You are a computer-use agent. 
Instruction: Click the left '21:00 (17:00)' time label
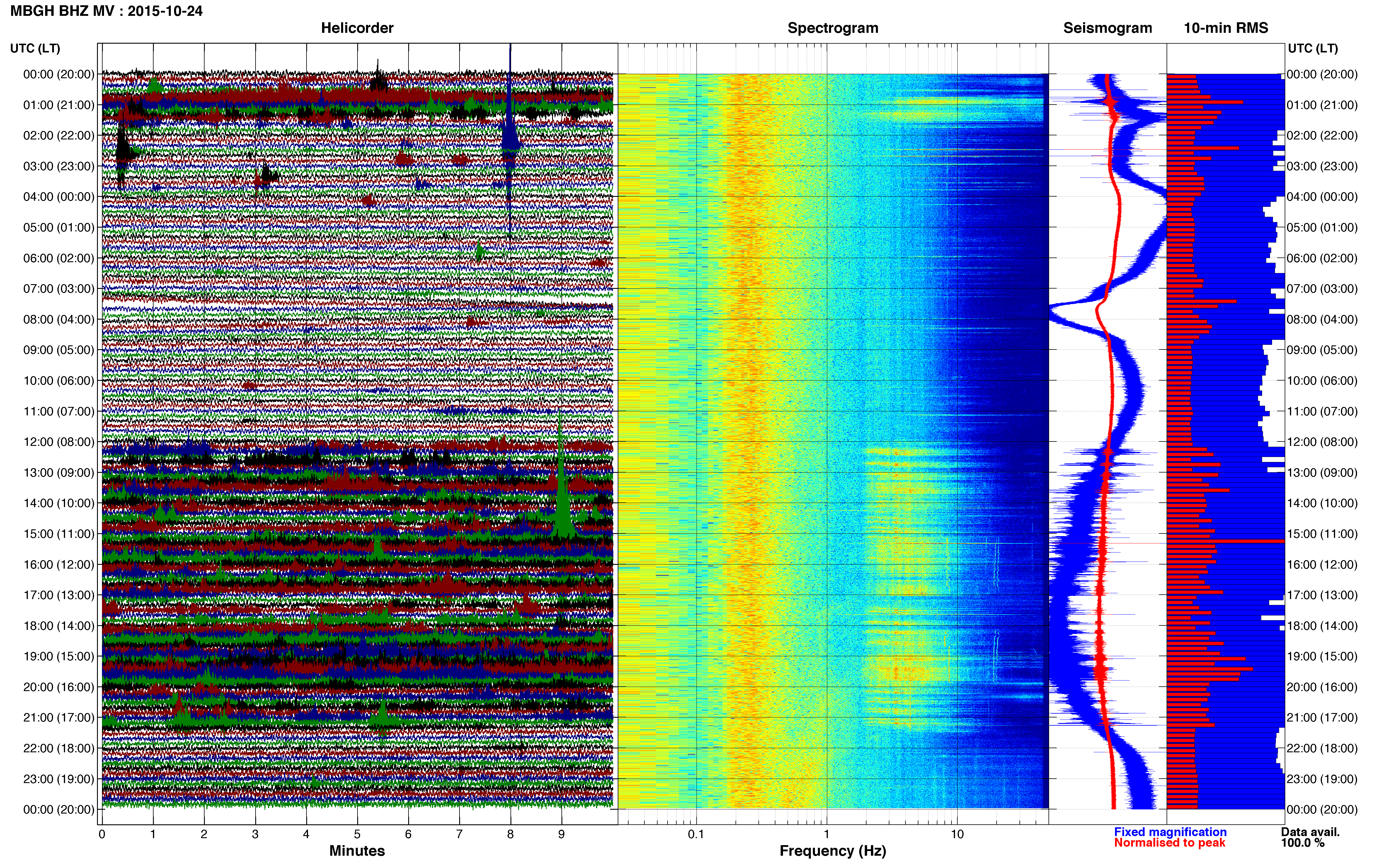coord(59,718)
